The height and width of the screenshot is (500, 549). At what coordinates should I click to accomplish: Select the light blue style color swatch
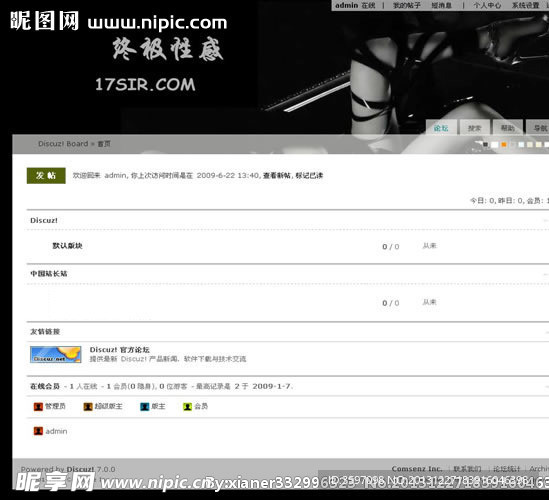coord(521,145)
